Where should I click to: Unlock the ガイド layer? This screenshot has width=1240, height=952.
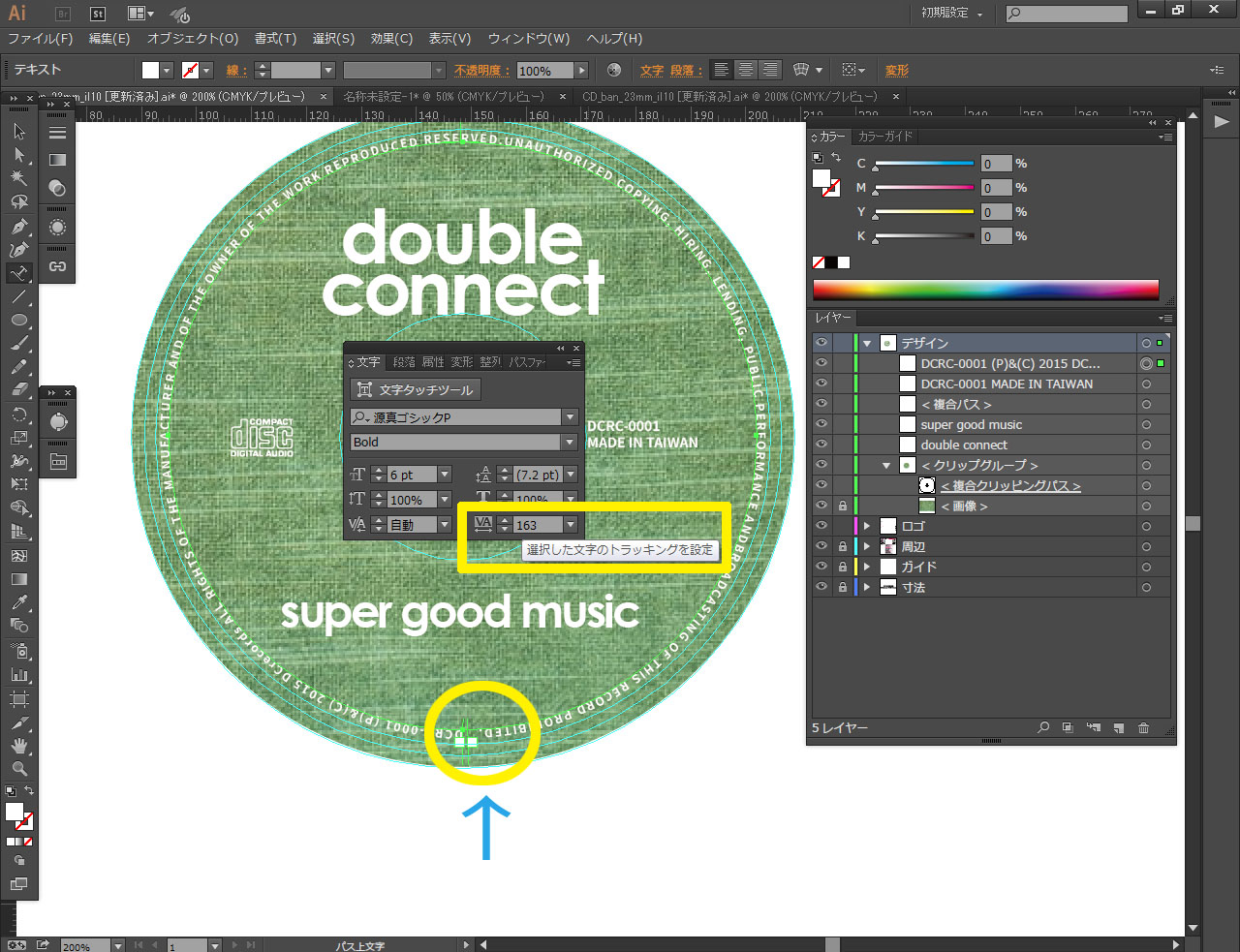click(x=843, y=567)
